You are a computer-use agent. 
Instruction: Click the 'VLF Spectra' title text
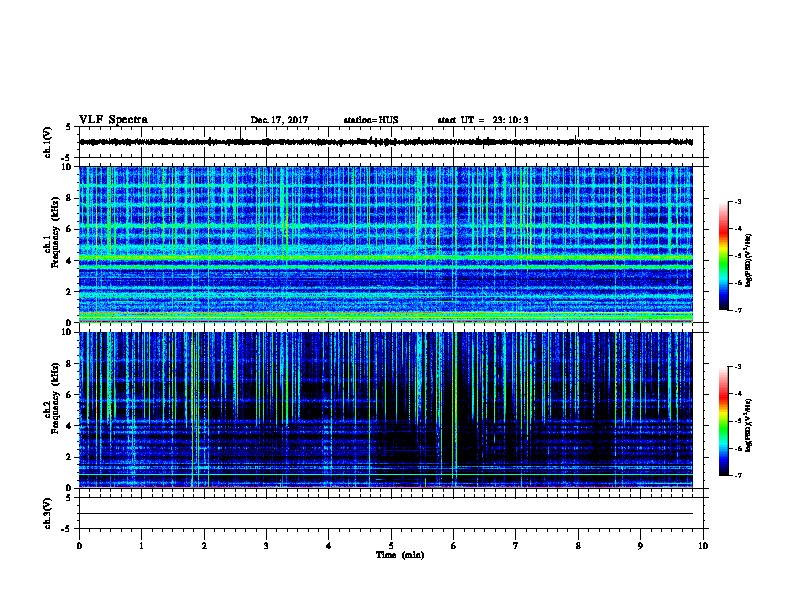pos(113,119)
